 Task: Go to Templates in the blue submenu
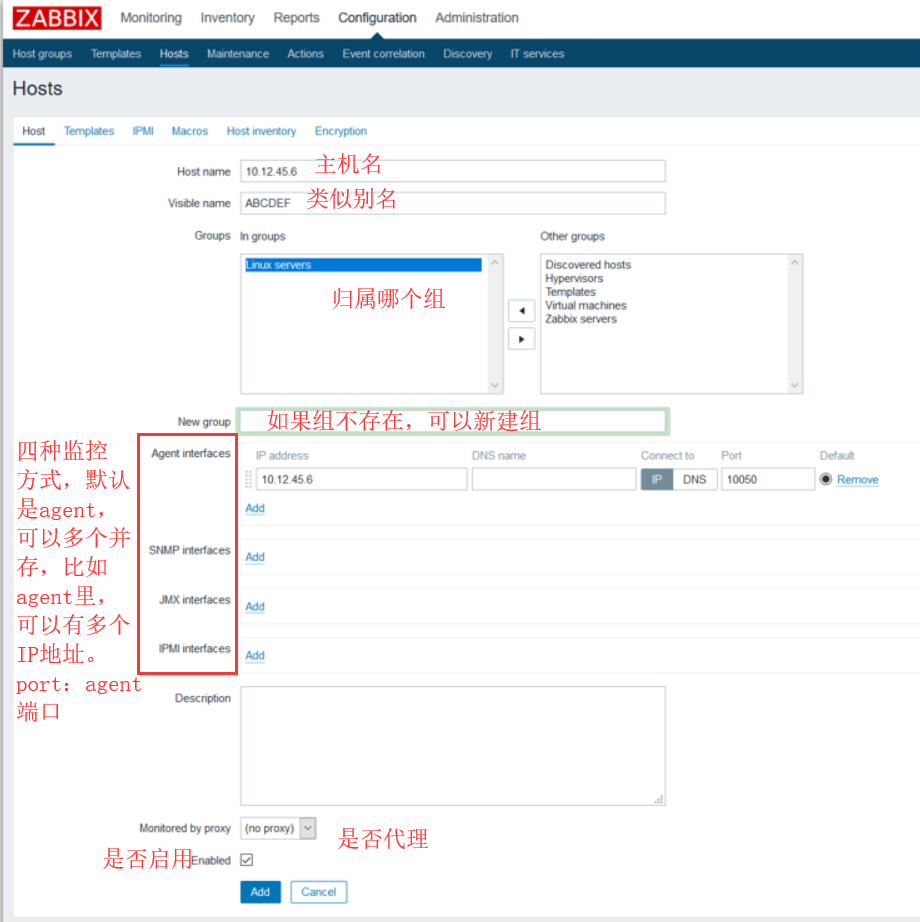116,54
